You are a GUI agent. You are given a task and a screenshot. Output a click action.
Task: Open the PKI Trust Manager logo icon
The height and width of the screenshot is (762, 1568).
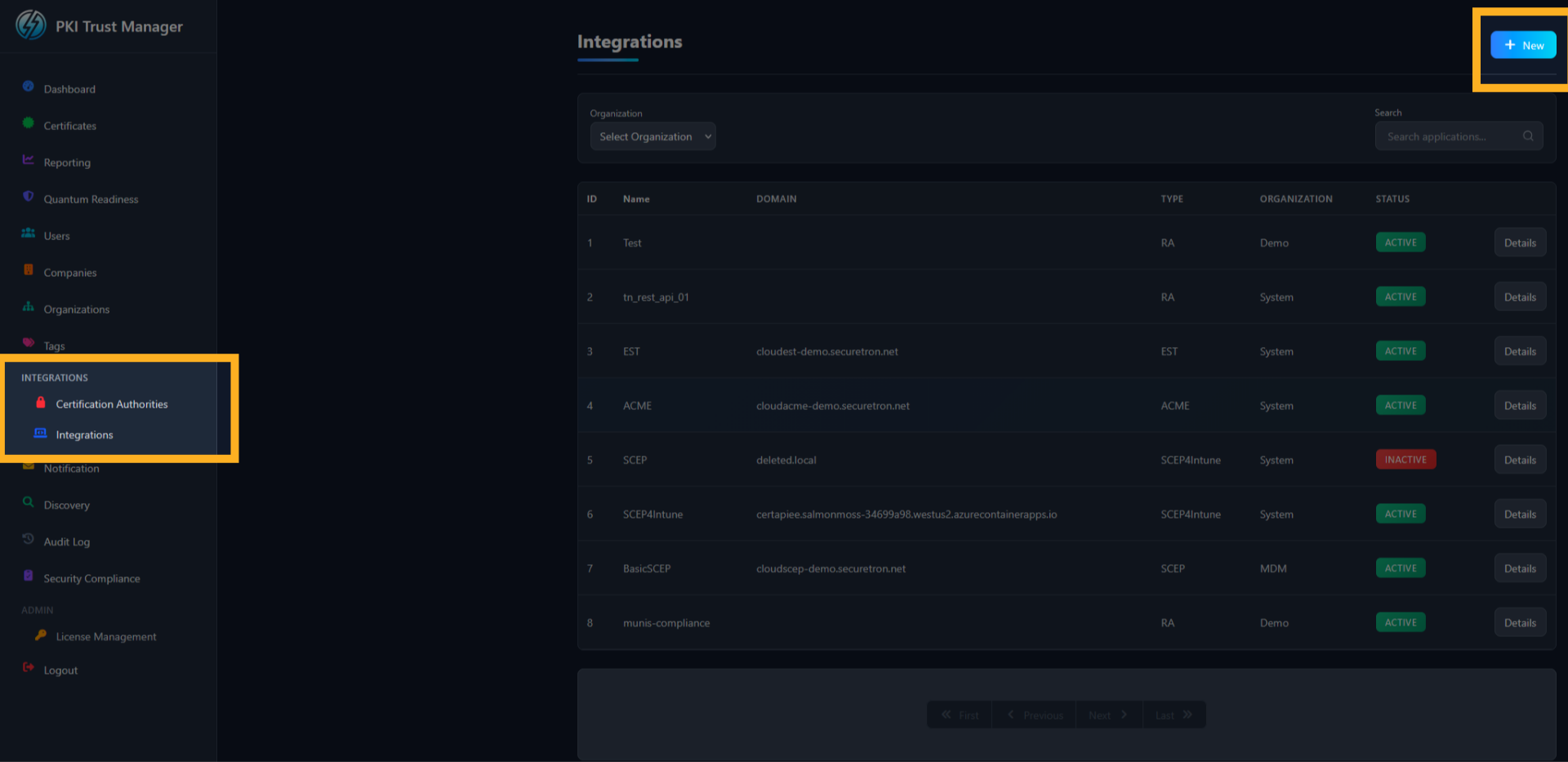[x=30, y=25]
